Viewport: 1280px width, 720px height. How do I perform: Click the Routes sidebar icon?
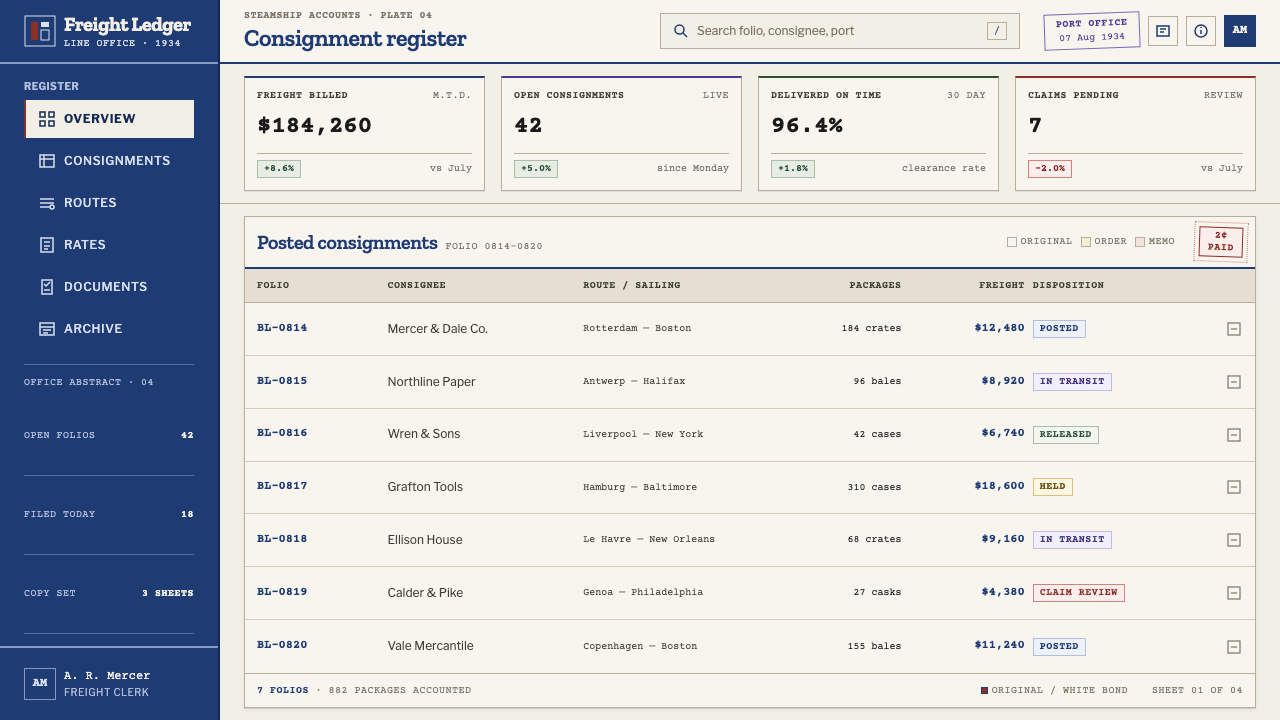(x=47, y=203)
